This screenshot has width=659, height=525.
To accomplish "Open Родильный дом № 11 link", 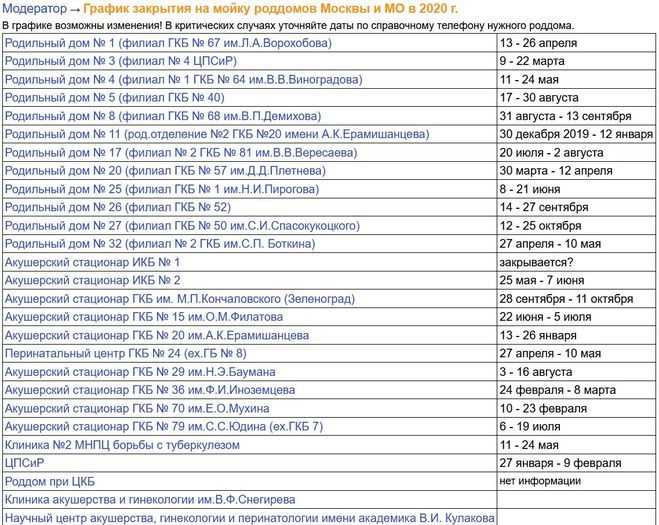I will tap(217, 134).
